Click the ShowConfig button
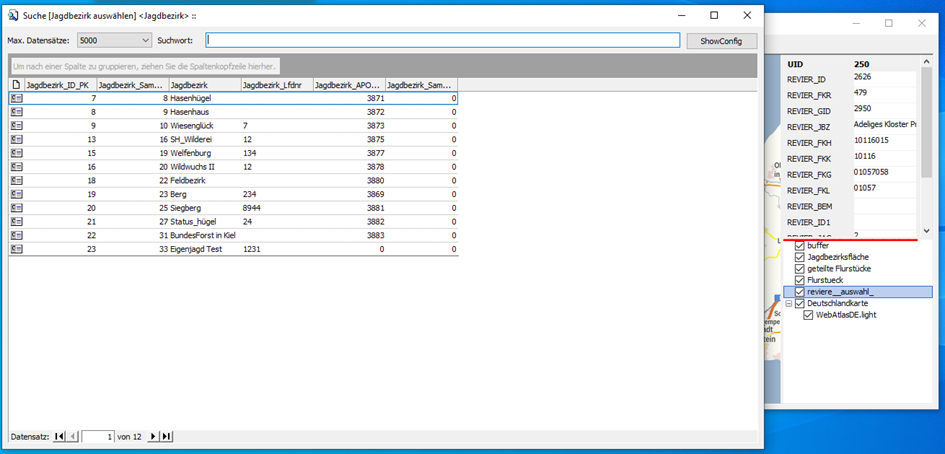 pos(721,41)
